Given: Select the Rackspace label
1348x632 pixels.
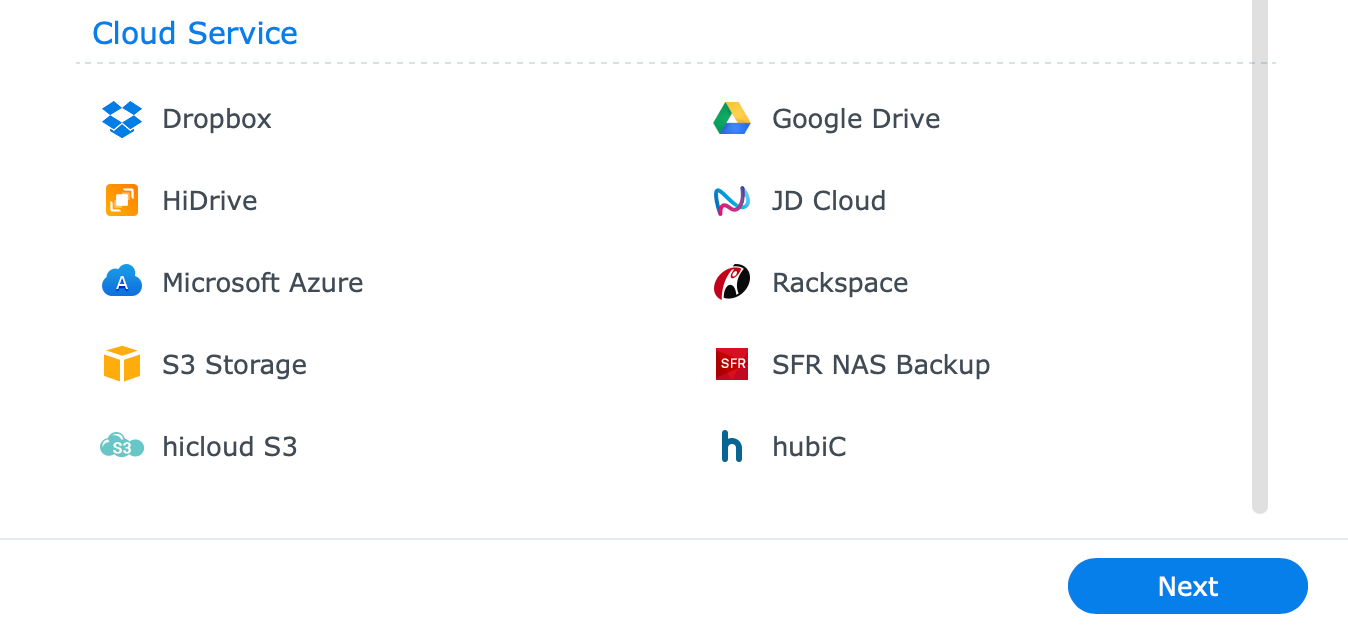Looking at the screenshot, I should click(840, 283).
